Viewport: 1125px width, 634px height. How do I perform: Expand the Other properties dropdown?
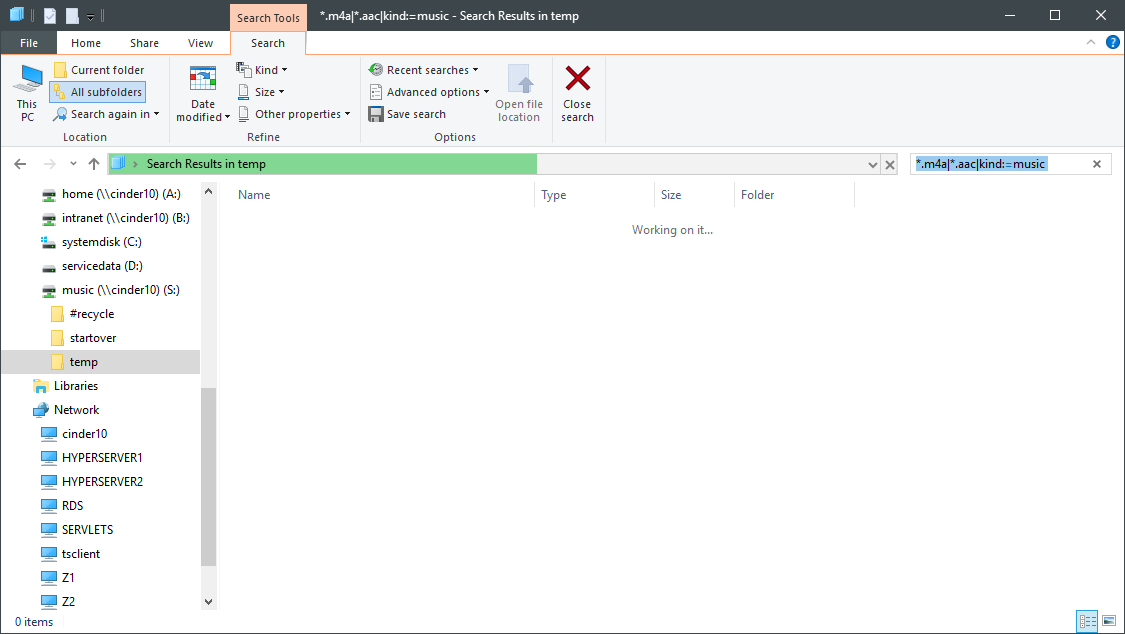[294, 113]
